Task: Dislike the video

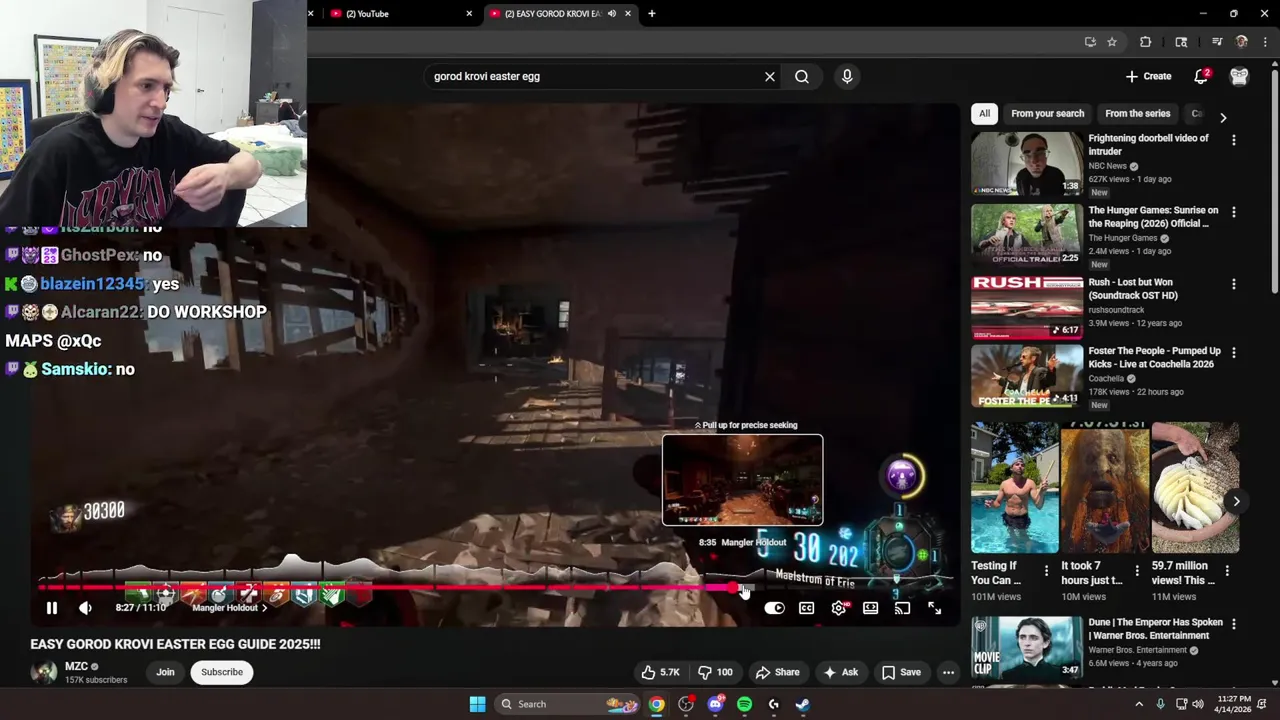Action: 715,672
